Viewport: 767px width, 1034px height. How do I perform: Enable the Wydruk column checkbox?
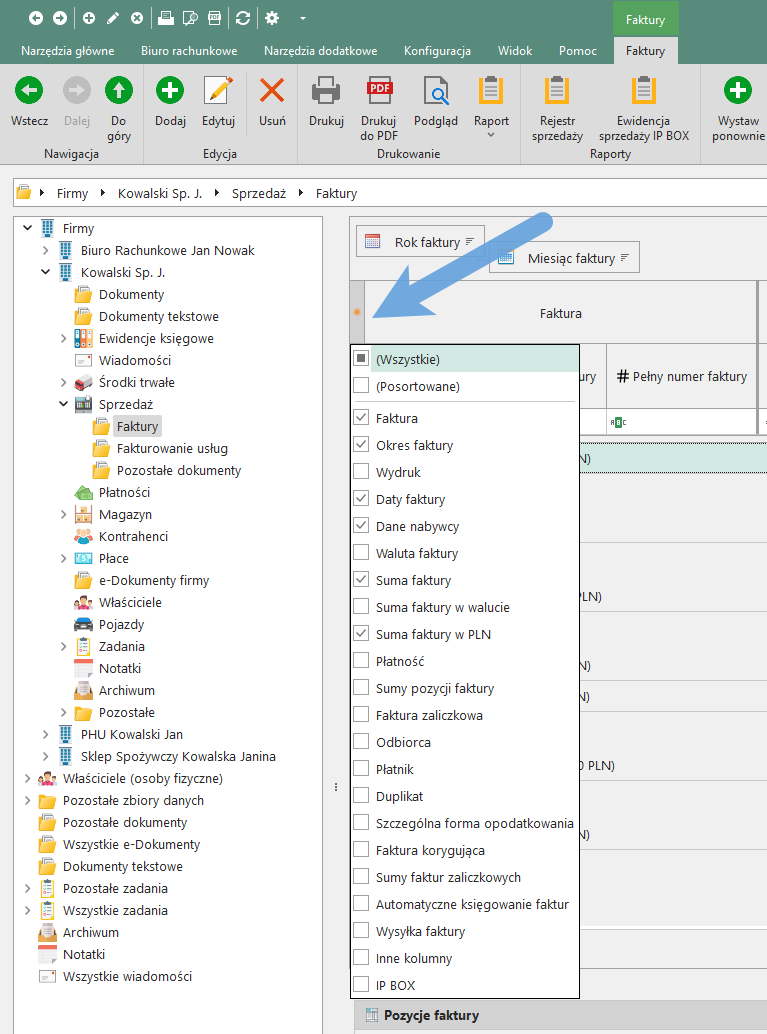pos(361,472)
